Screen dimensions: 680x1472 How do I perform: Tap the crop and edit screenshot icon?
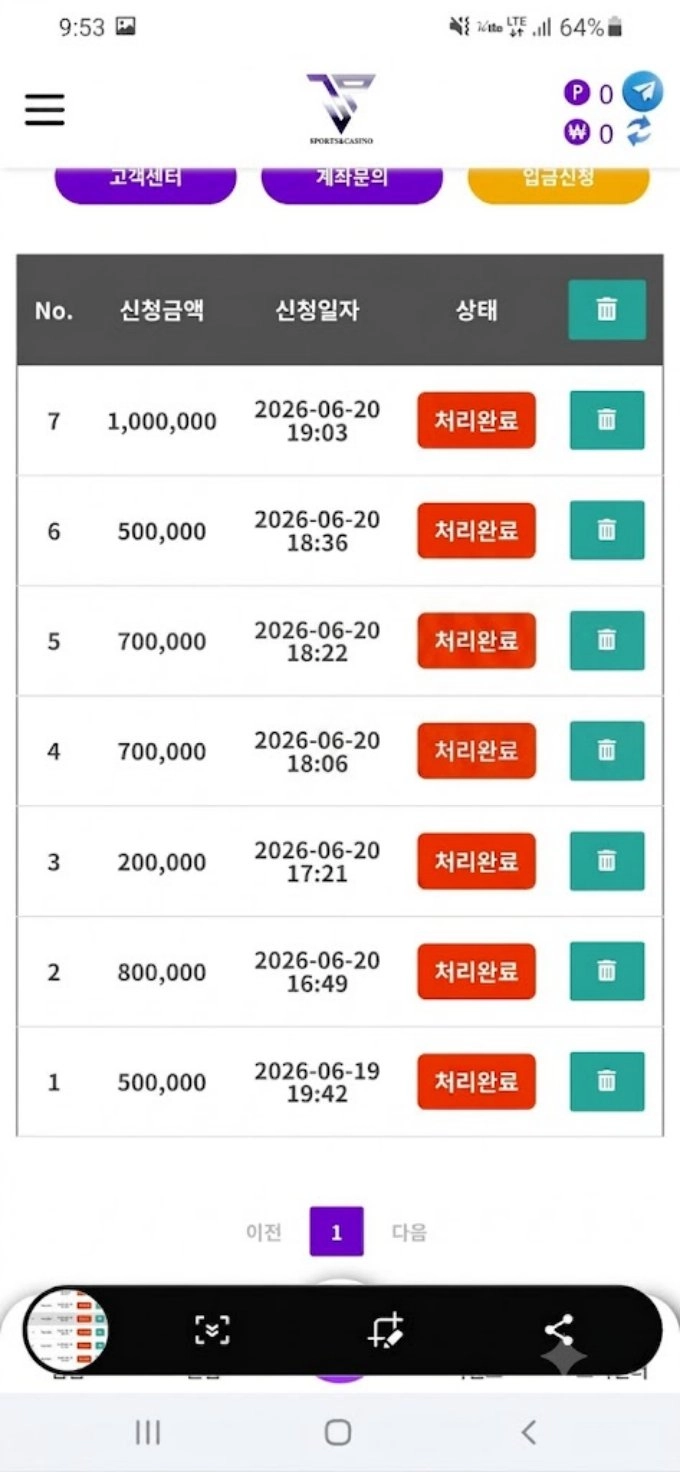coord(385,1331)
